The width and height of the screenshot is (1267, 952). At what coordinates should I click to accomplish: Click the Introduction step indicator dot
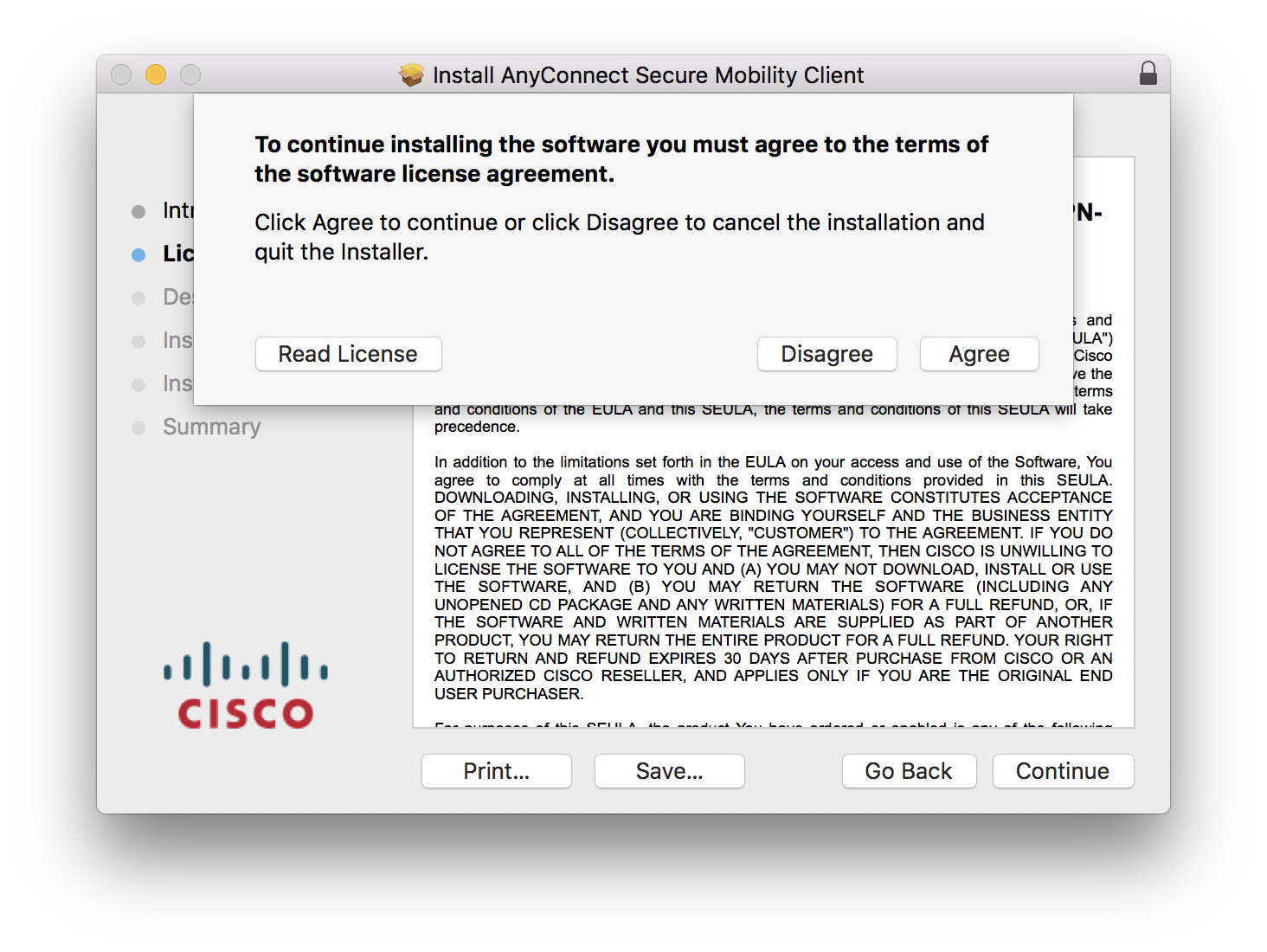[139, 210]
